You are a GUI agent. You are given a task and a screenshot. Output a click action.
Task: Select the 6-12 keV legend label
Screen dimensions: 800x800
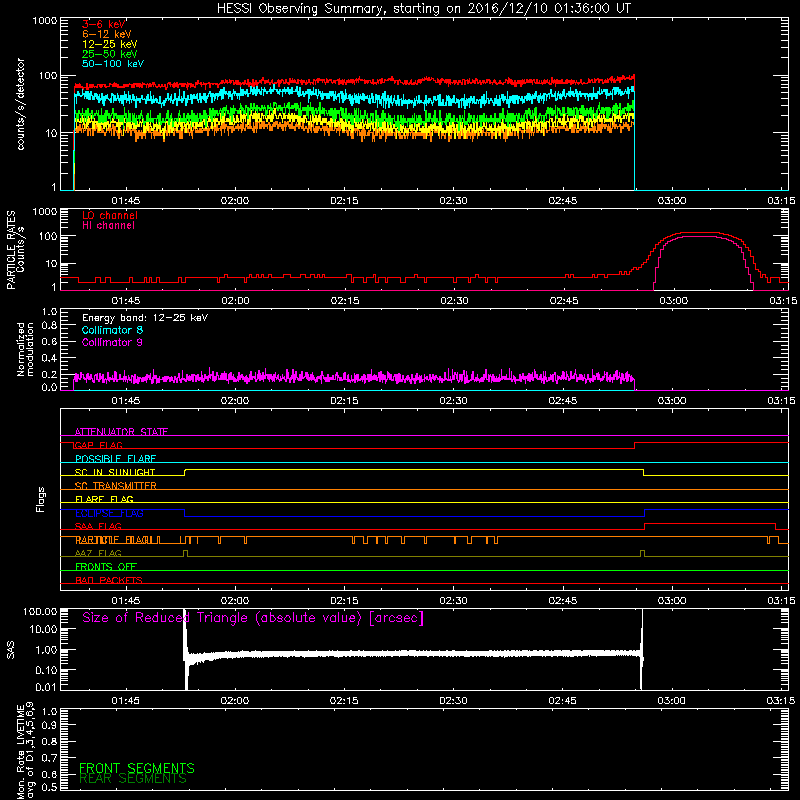coord(107,34)
